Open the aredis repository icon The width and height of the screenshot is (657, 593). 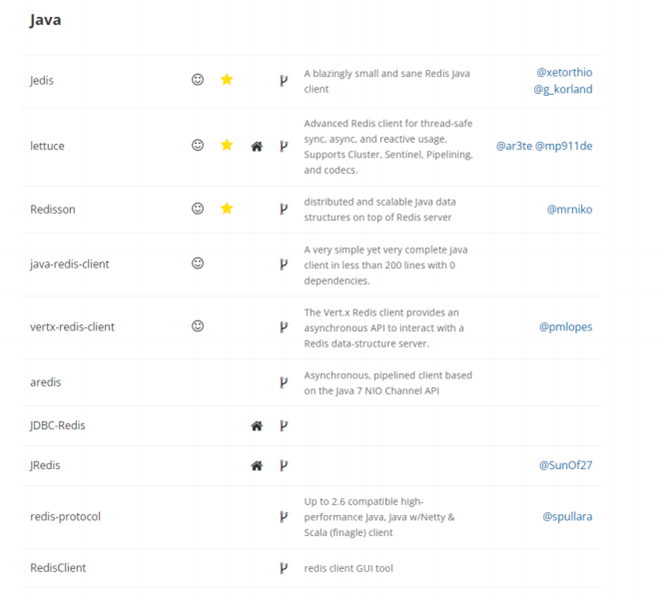pos(284,382)
